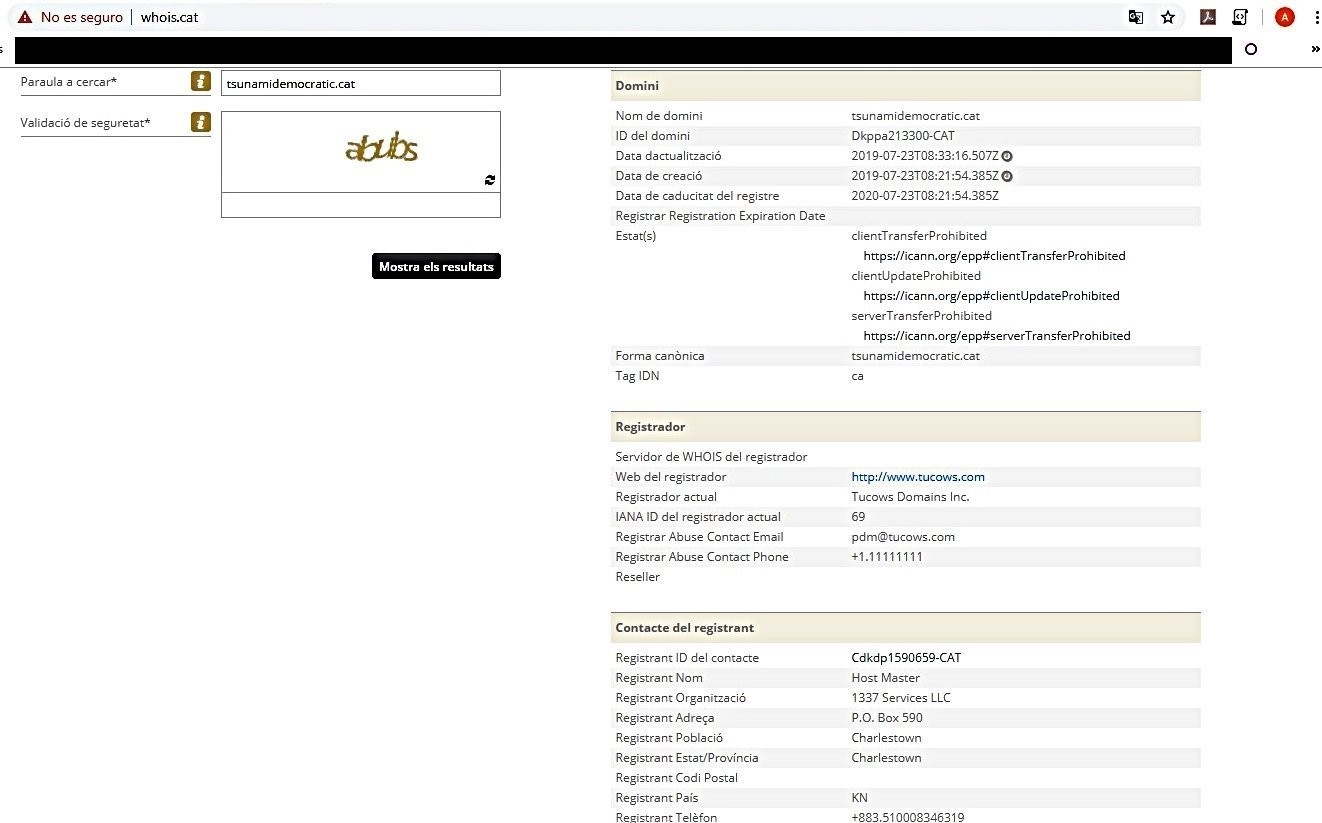The width and height of the screenshot is (1322, 823).
Task: Click domain ID value 'Dkppa213300-CAT'
Action: (x=902, y=136)
